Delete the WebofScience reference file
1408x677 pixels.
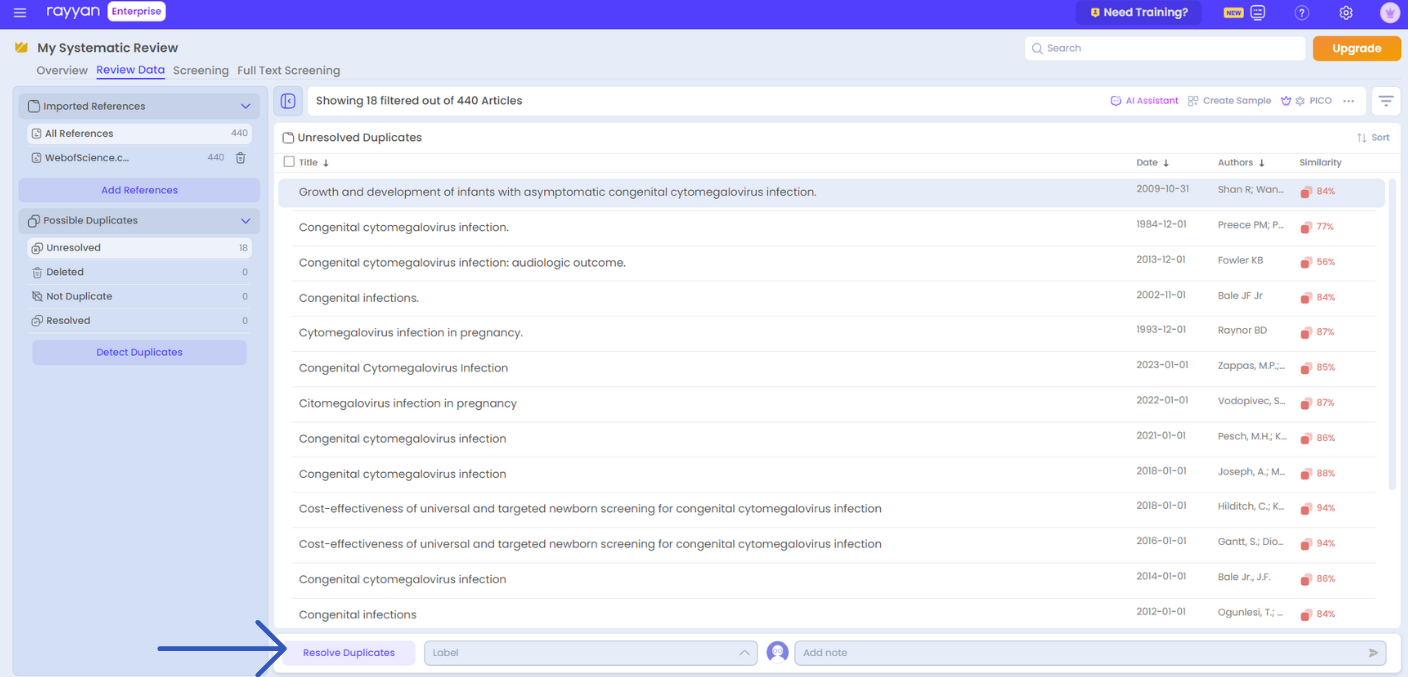click(240, 158)
